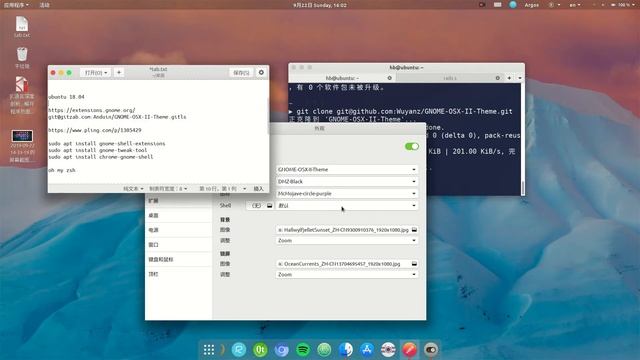Click the (无) clear button next to Shell
This screenshot has height=360, width=640.
tap(256, 206)
